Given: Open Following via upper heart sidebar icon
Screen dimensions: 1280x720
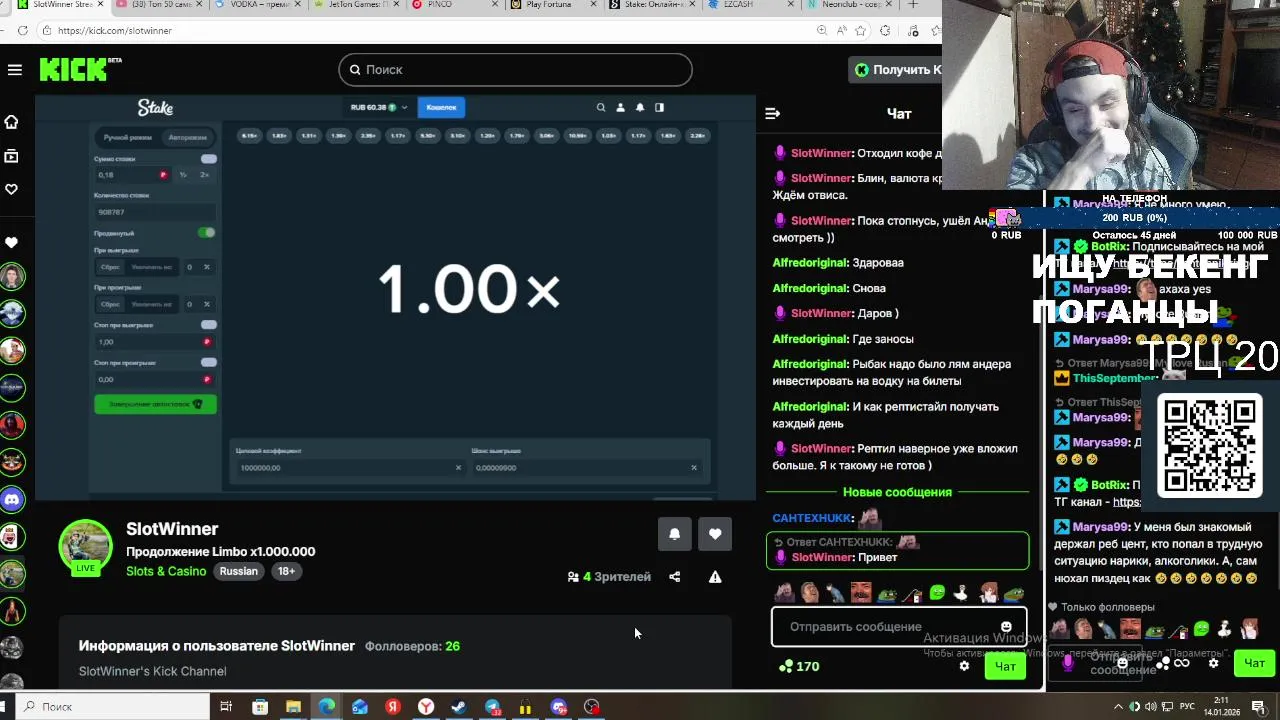Looking at the screenshot, I should (12, 189).
